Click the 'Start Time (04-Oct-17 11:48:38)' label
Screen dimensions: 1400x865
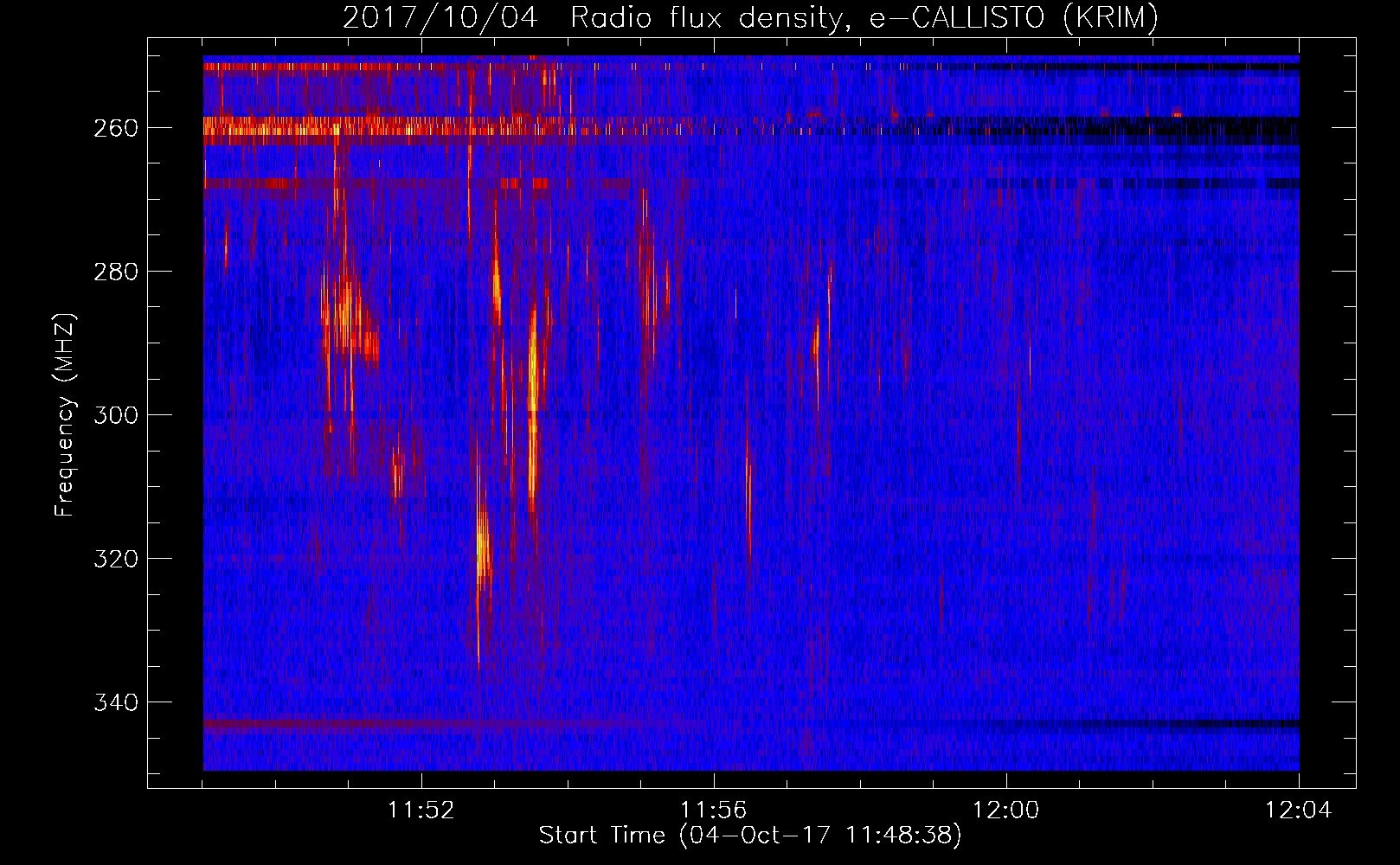tap(750, 836)
